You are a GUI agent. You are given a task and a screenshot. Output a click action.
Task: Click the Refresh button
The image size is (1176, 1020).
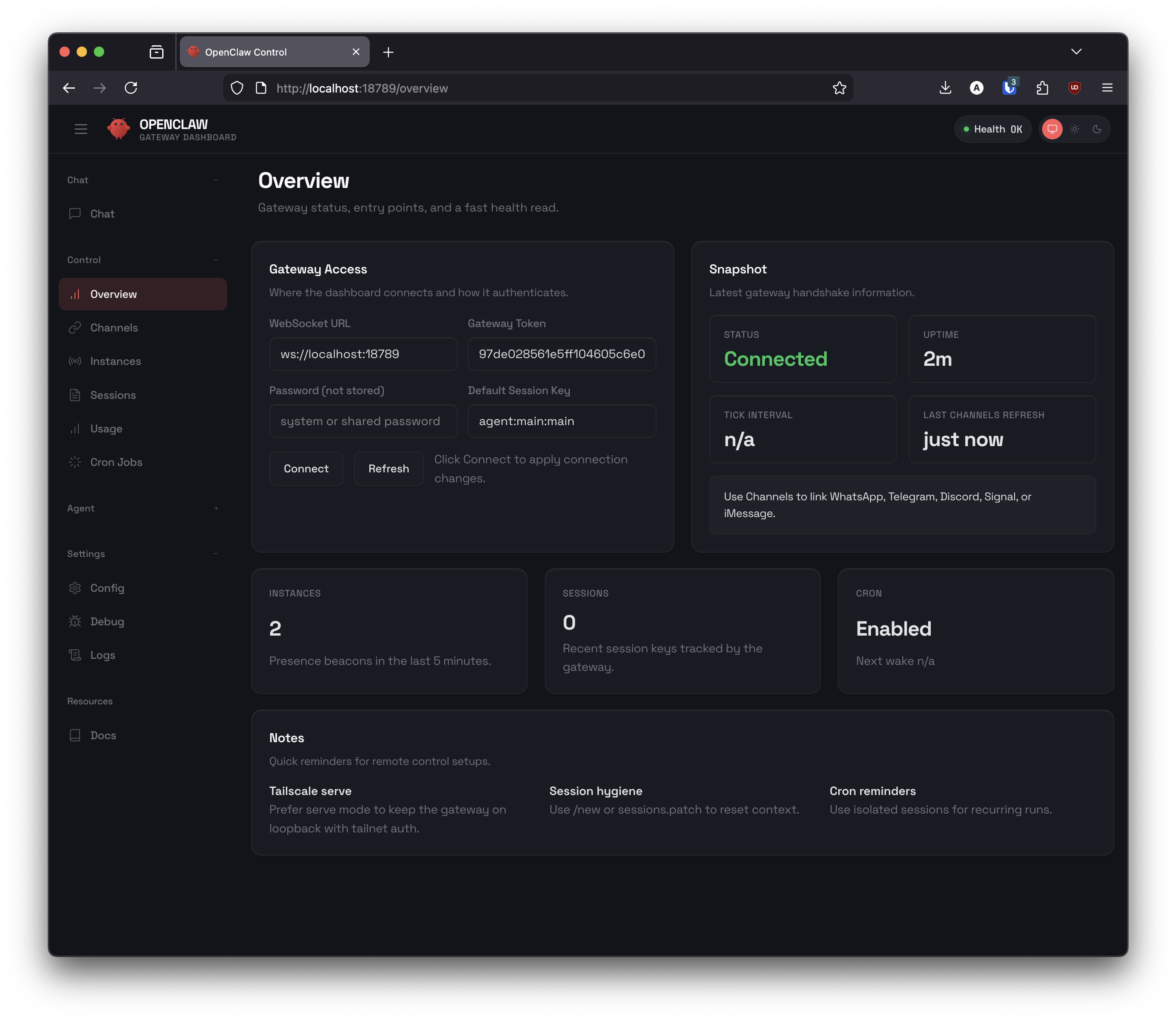click(x=388, y=468)
